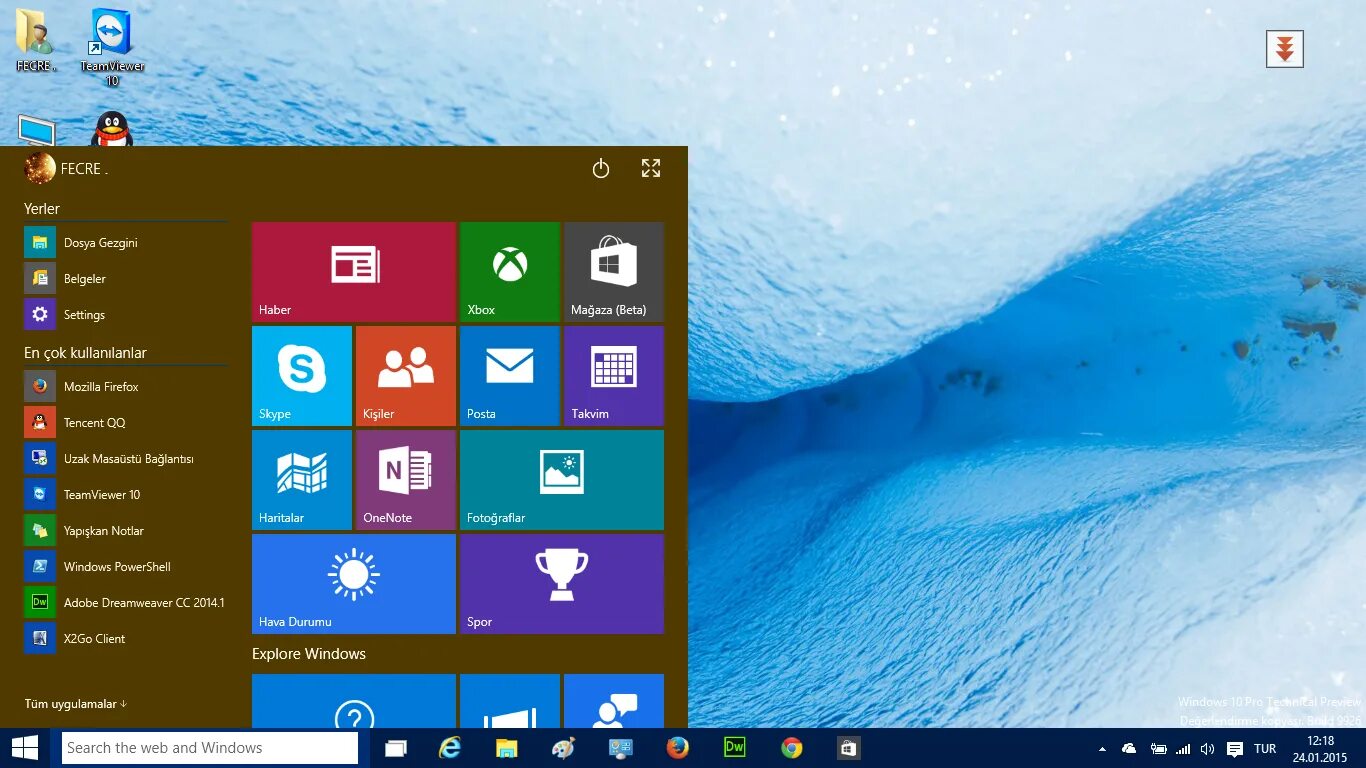Open the Fotoğraflar photos tile
This screenshot has width=1366, height=768.
pos(562,480)
